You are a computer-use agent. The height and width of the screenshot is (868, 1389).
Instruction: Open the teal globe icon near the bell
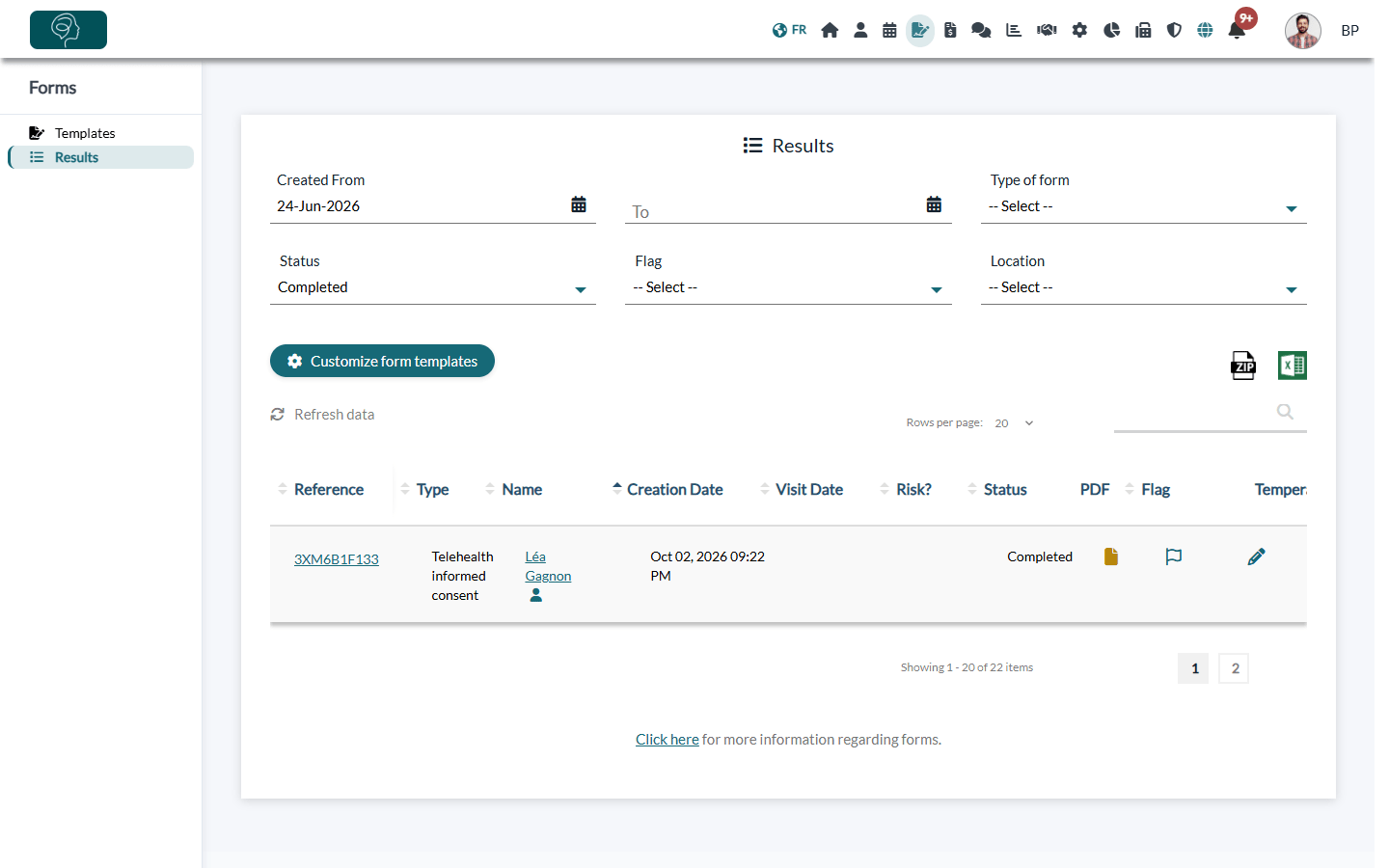1205,30
